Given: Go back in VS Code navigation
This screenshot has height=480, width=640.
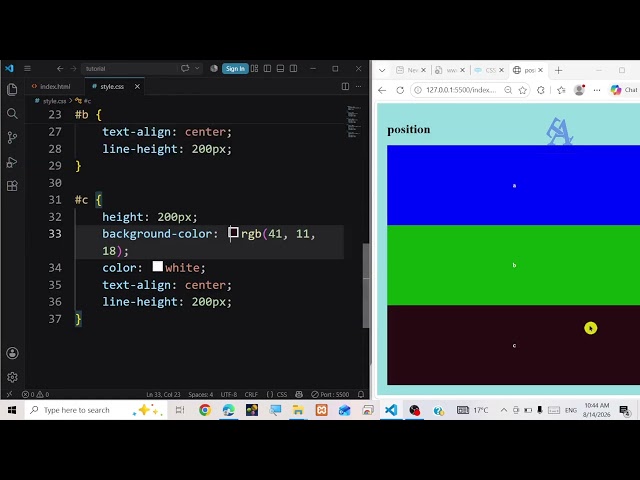Looking at the screenshot, I should coord(60,69).
